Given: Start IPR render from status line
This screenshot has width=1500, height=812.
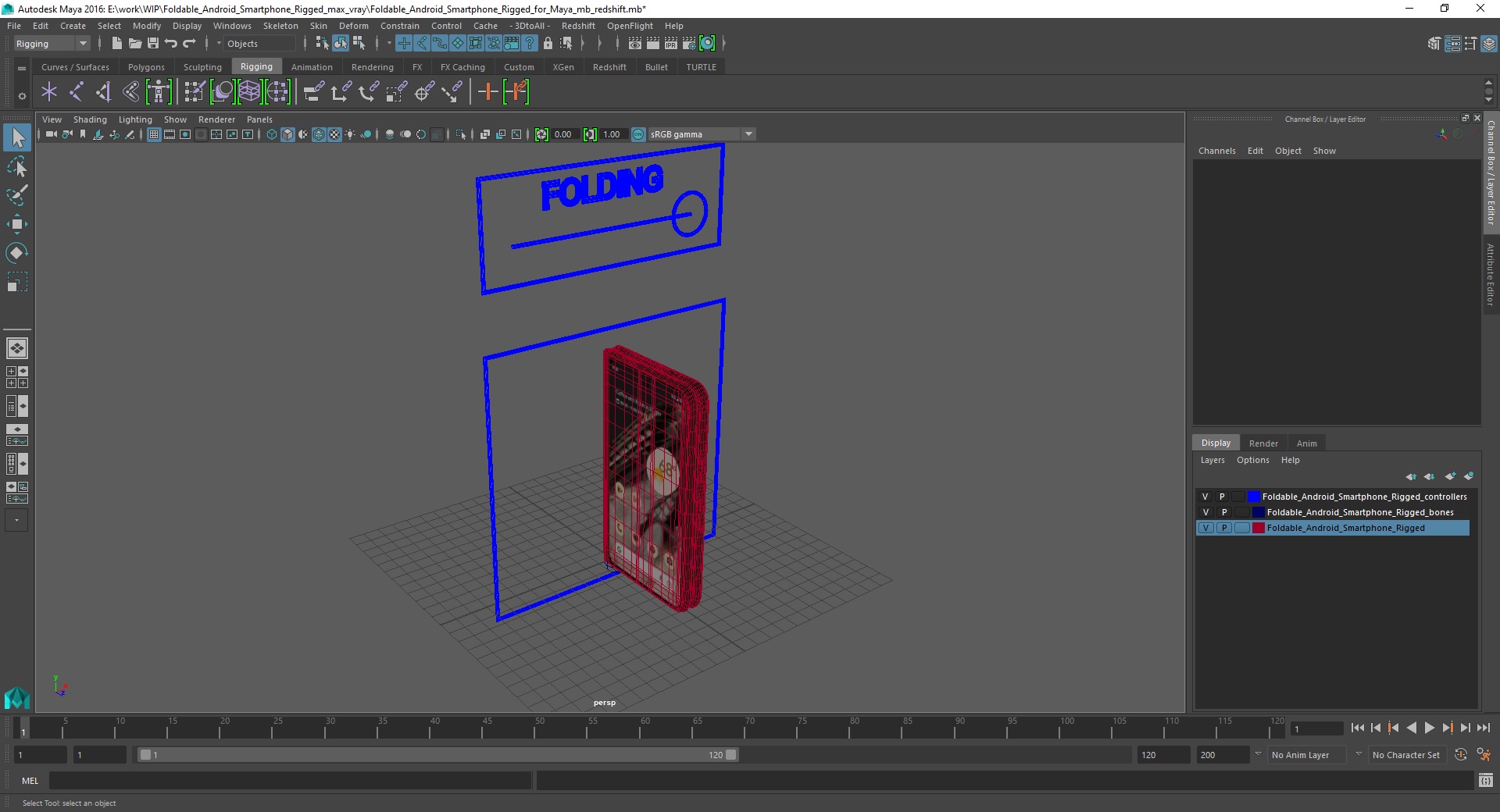Looking at the screenshot, I should (671, 44).
